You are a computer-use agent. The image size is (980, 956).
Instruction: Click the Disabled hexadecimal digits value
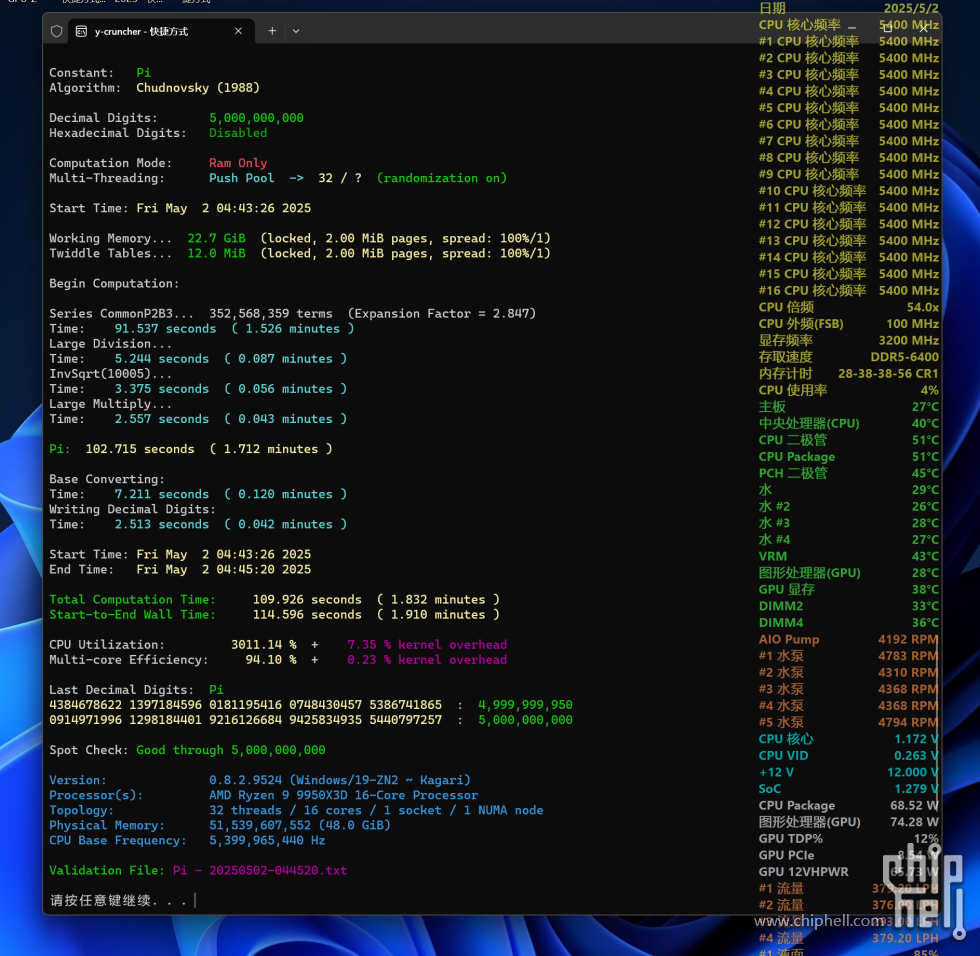238,132
